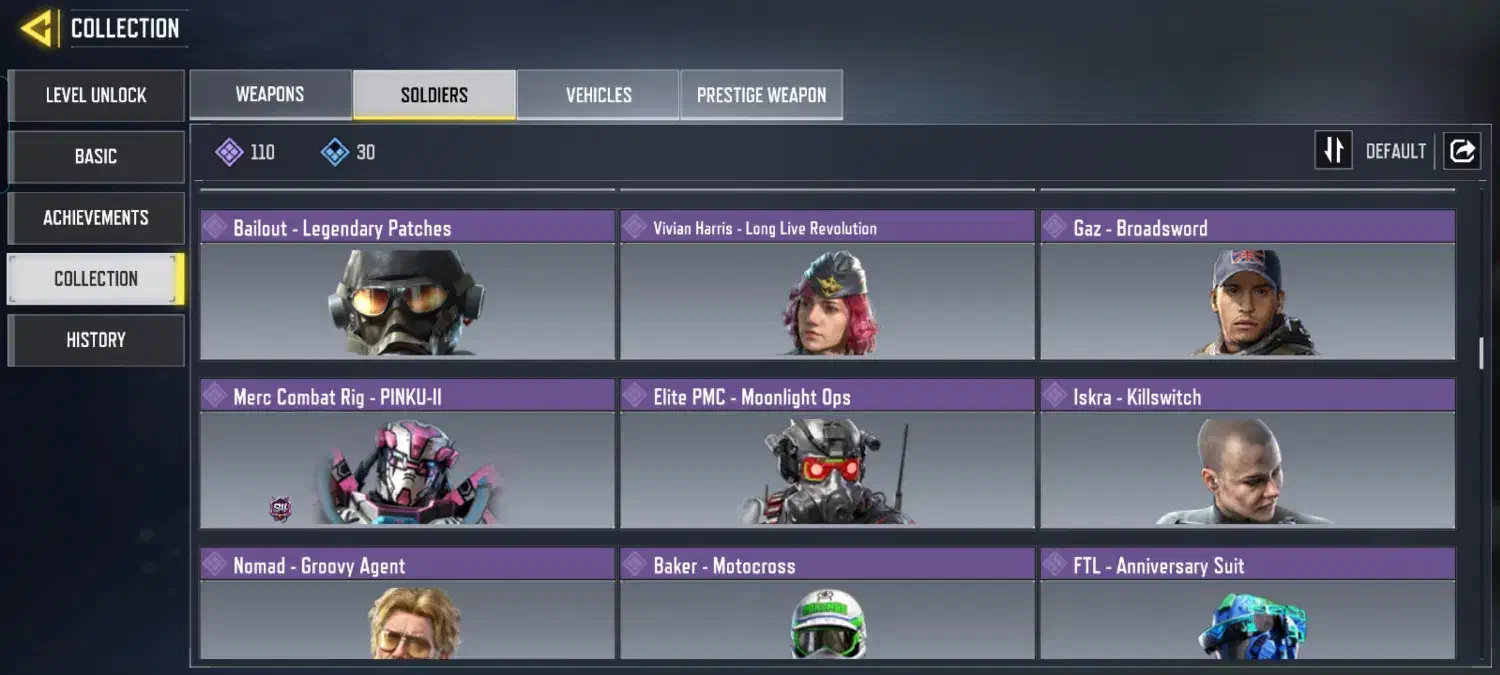
Task: Switch to the Weapons tab
Action: pyautogui.click(x=270, y=95)
